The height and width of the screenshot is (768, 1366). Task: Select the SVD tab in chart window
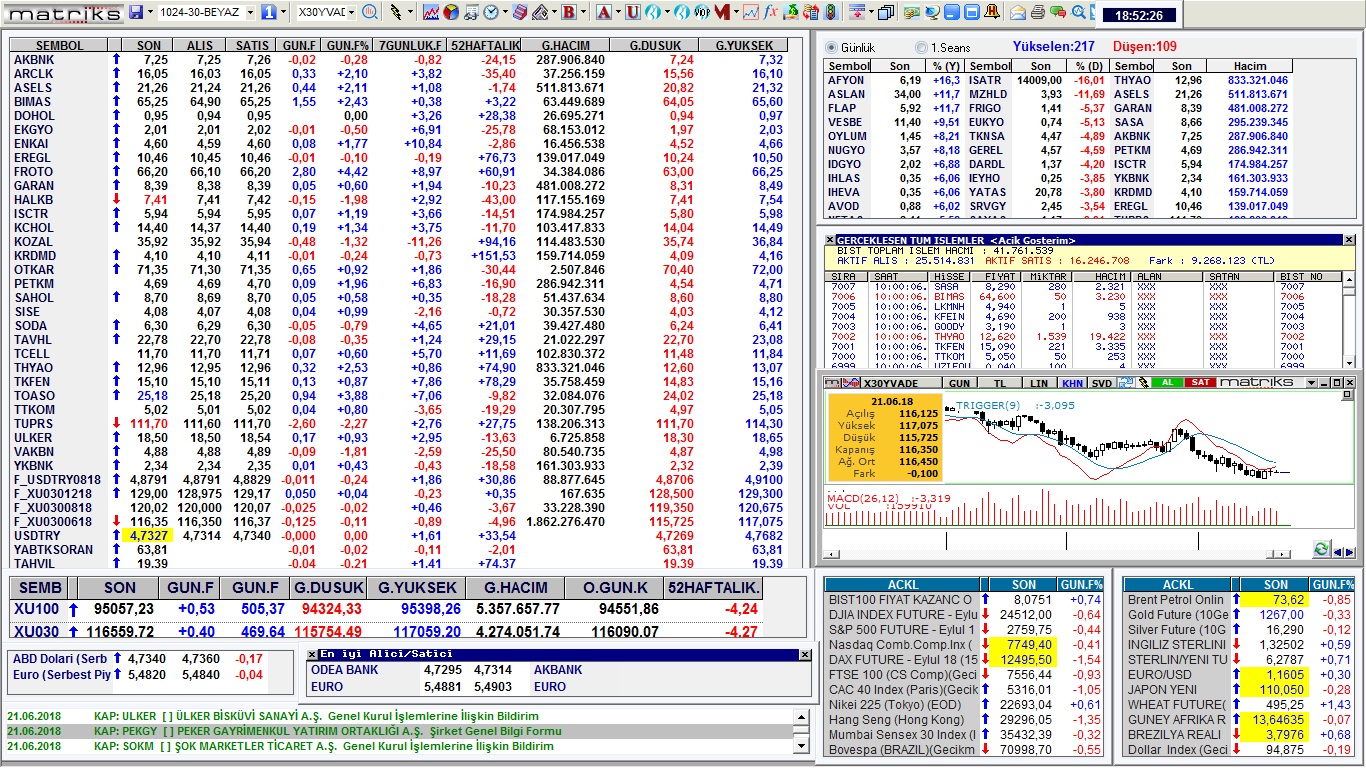pyautogui.click(x=1102, y=383)
